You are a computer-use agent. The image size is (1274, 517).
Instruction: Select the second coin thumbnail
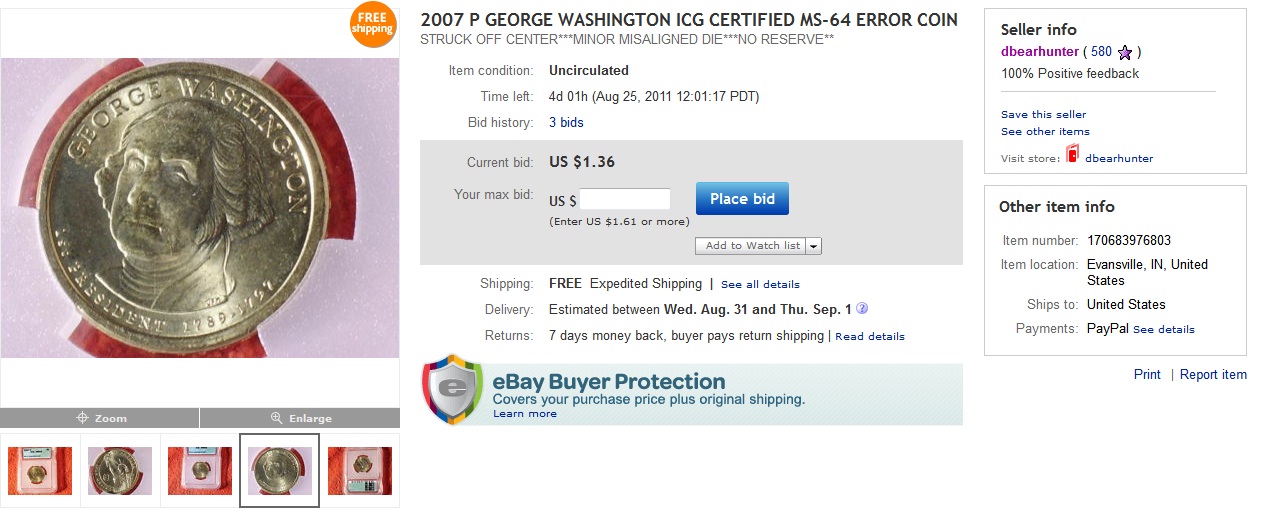click(x=120, y=471)
